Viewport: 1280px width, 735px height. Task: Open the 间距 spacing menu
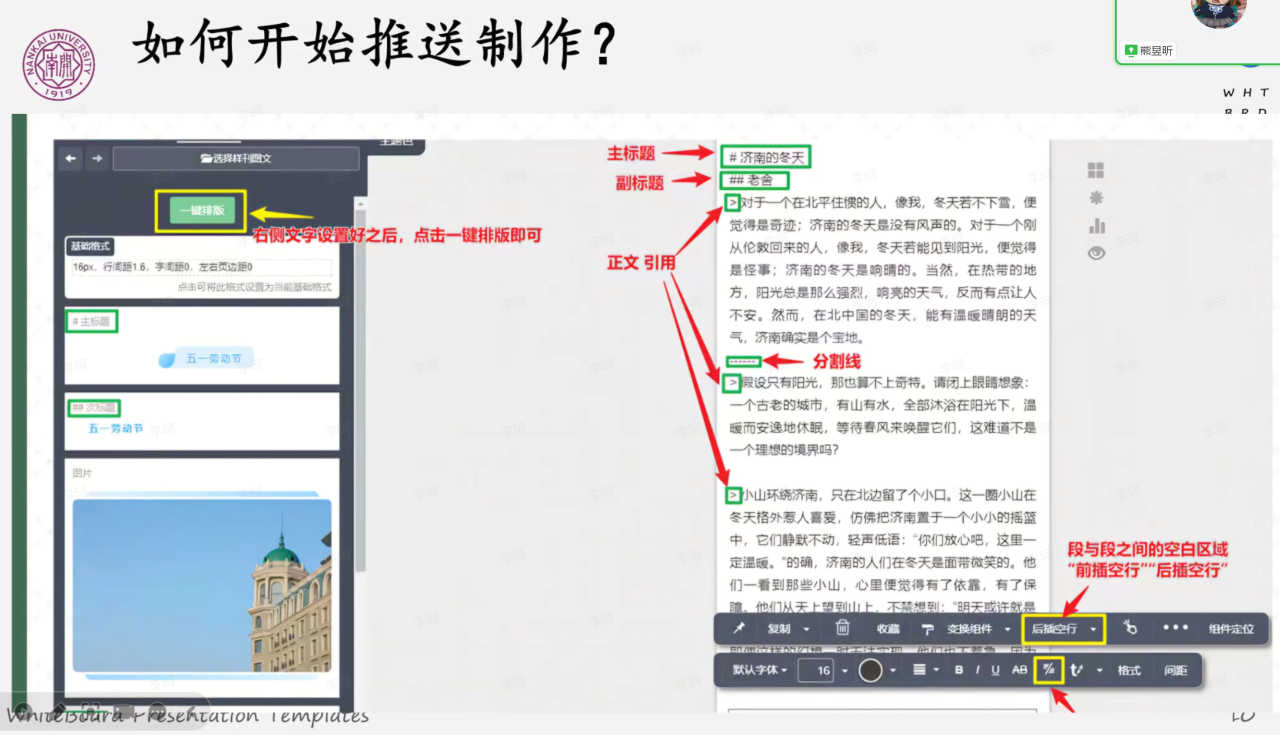click(x=1175, y=670)
